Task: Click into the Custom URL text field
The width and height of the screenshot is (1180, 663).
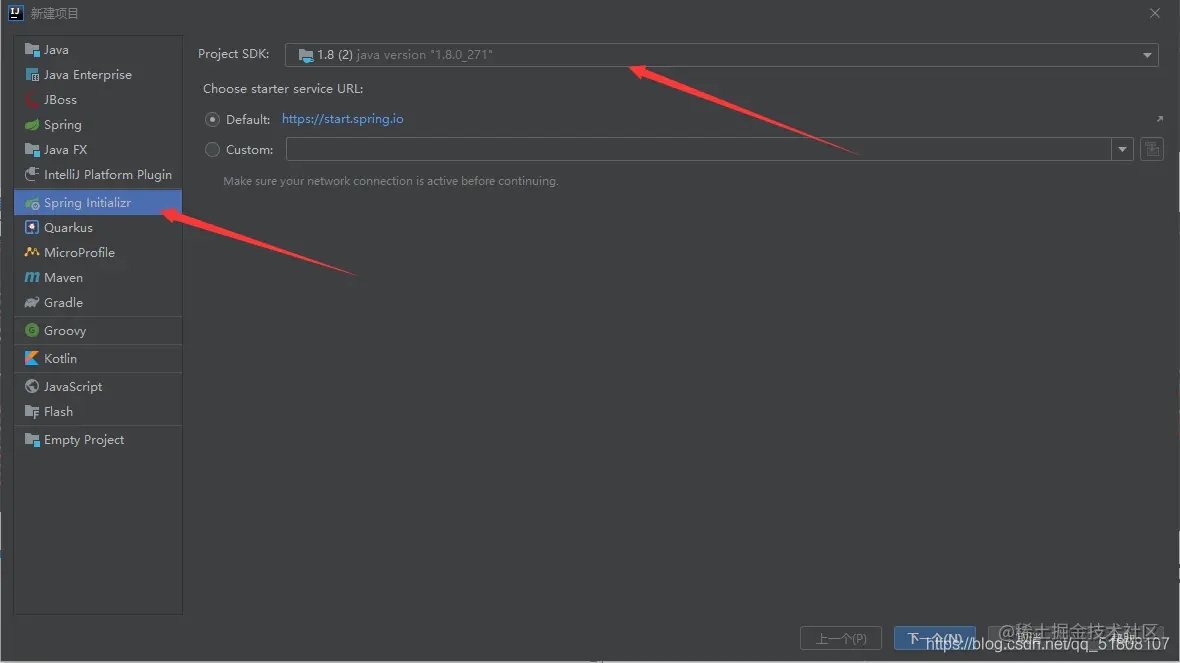Action: point(698,149)
